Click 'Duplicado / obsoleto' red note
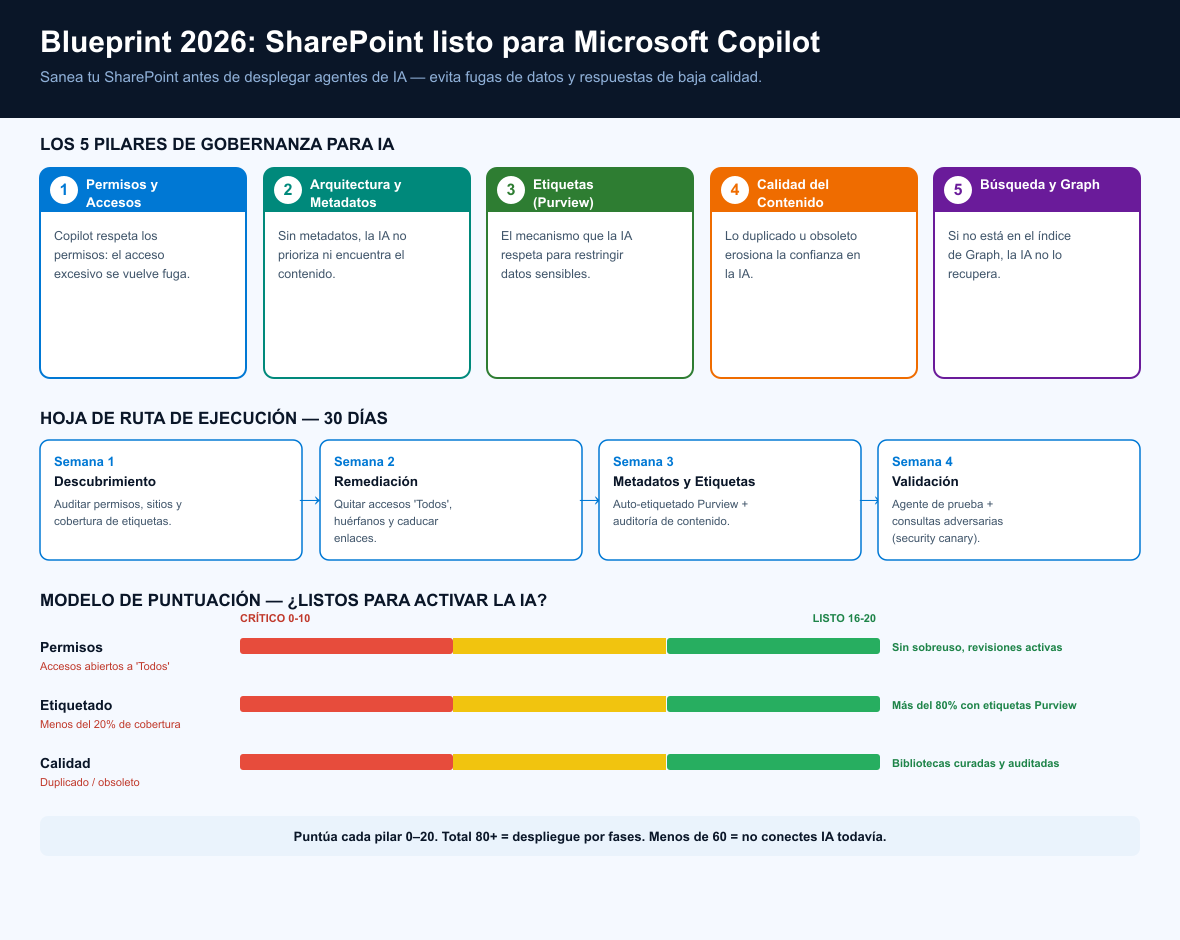The image size is (1180, 940). (x=90, y=782)
